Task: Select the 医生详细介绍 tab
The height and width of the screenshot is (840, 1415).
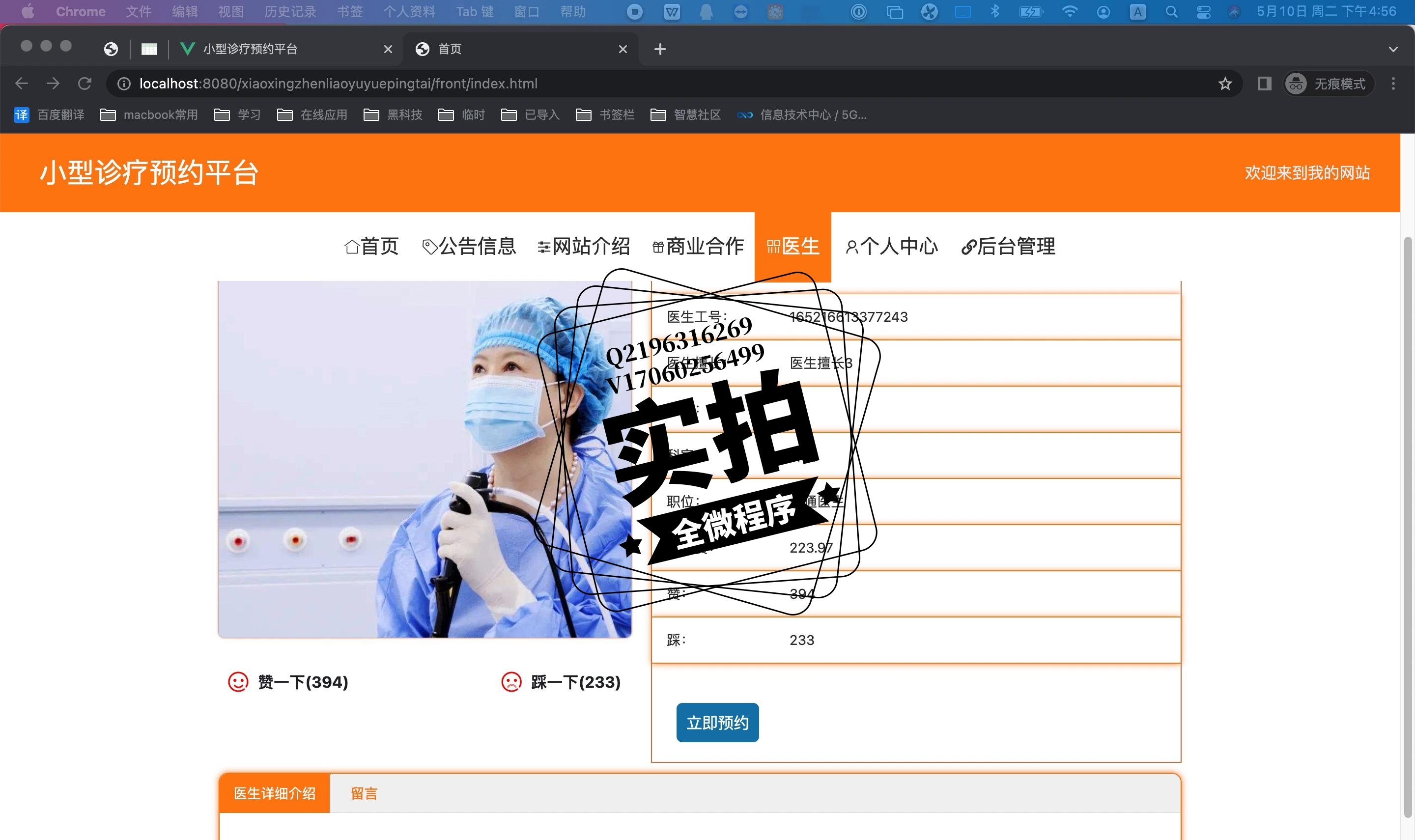Action: coord(275,793)
